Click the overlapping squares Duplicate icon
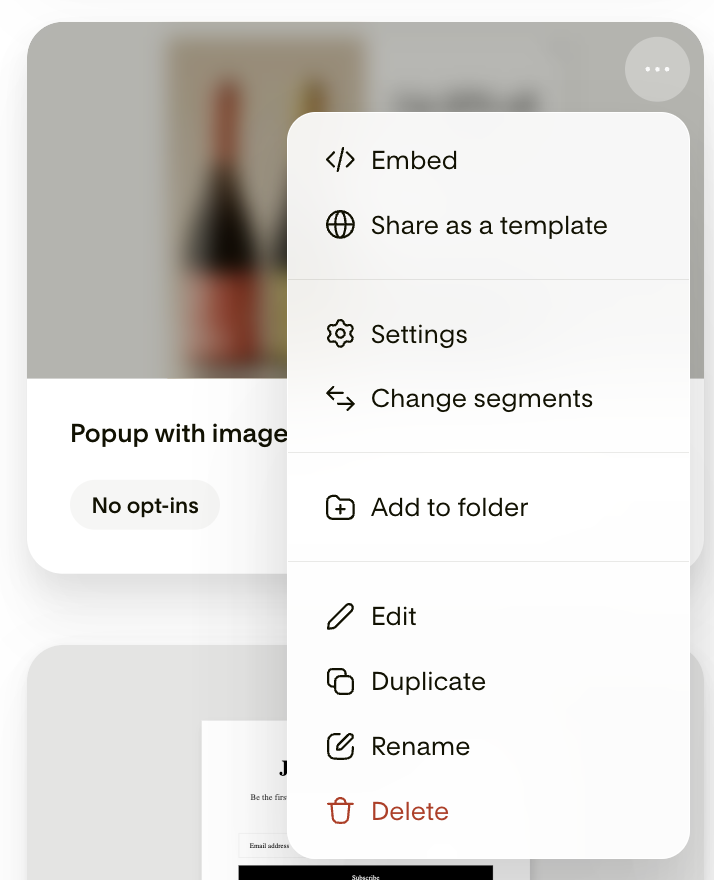714x880 pixels. 340,681
